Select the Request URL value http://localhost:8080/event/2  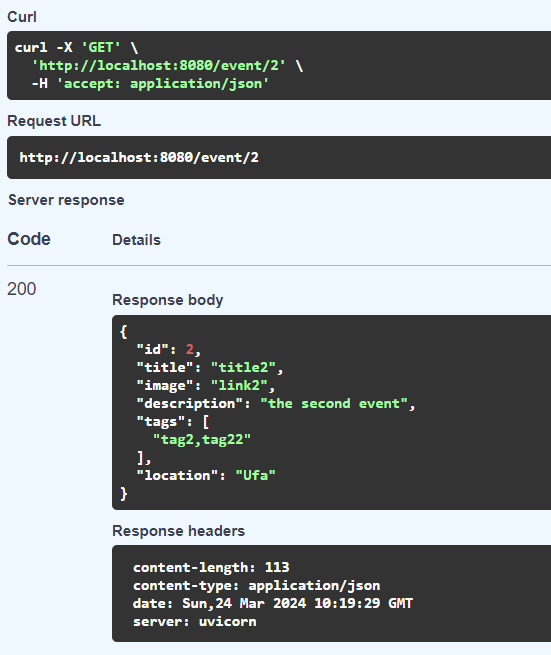point(139,157)
